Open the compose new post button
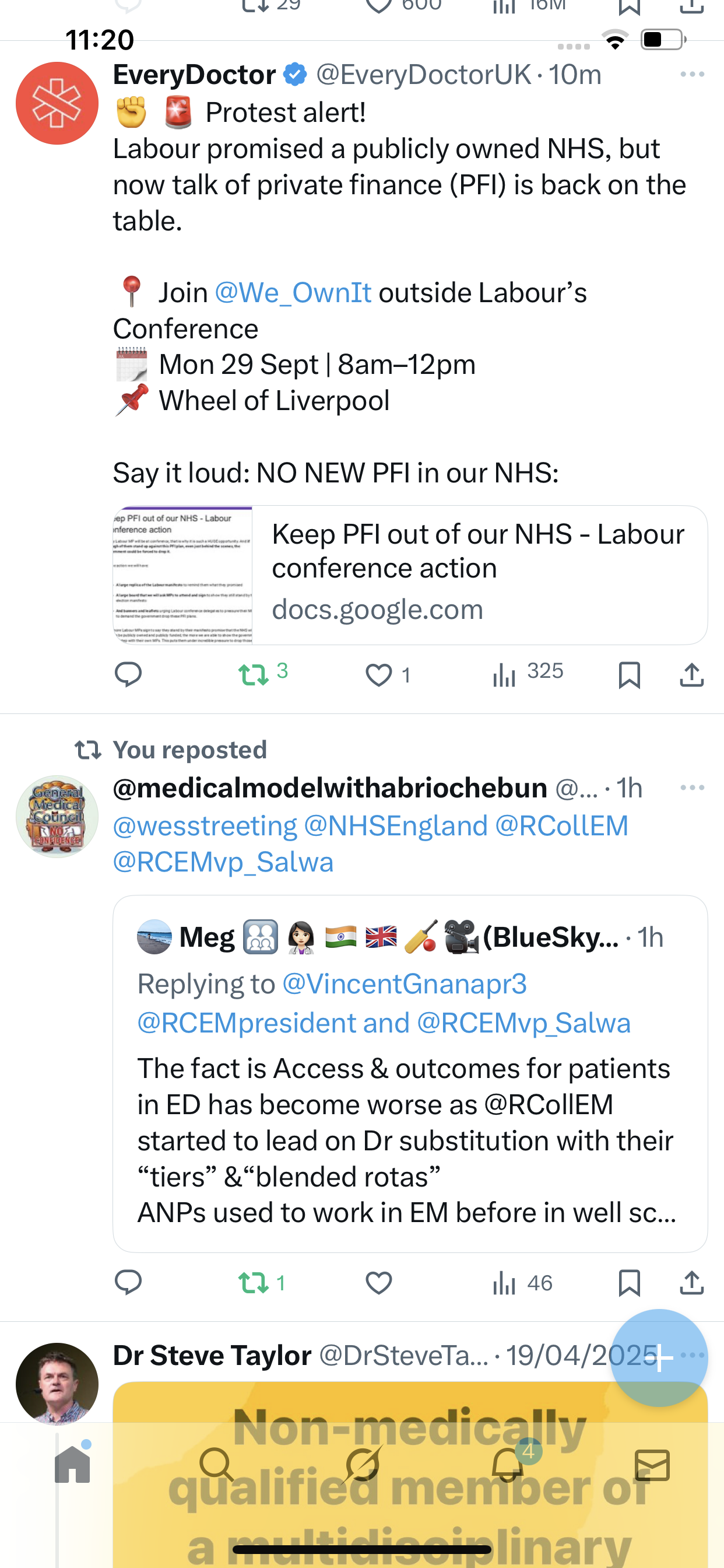Image resolution: width=724 pixels, height=1568 pixels. 659,1357
